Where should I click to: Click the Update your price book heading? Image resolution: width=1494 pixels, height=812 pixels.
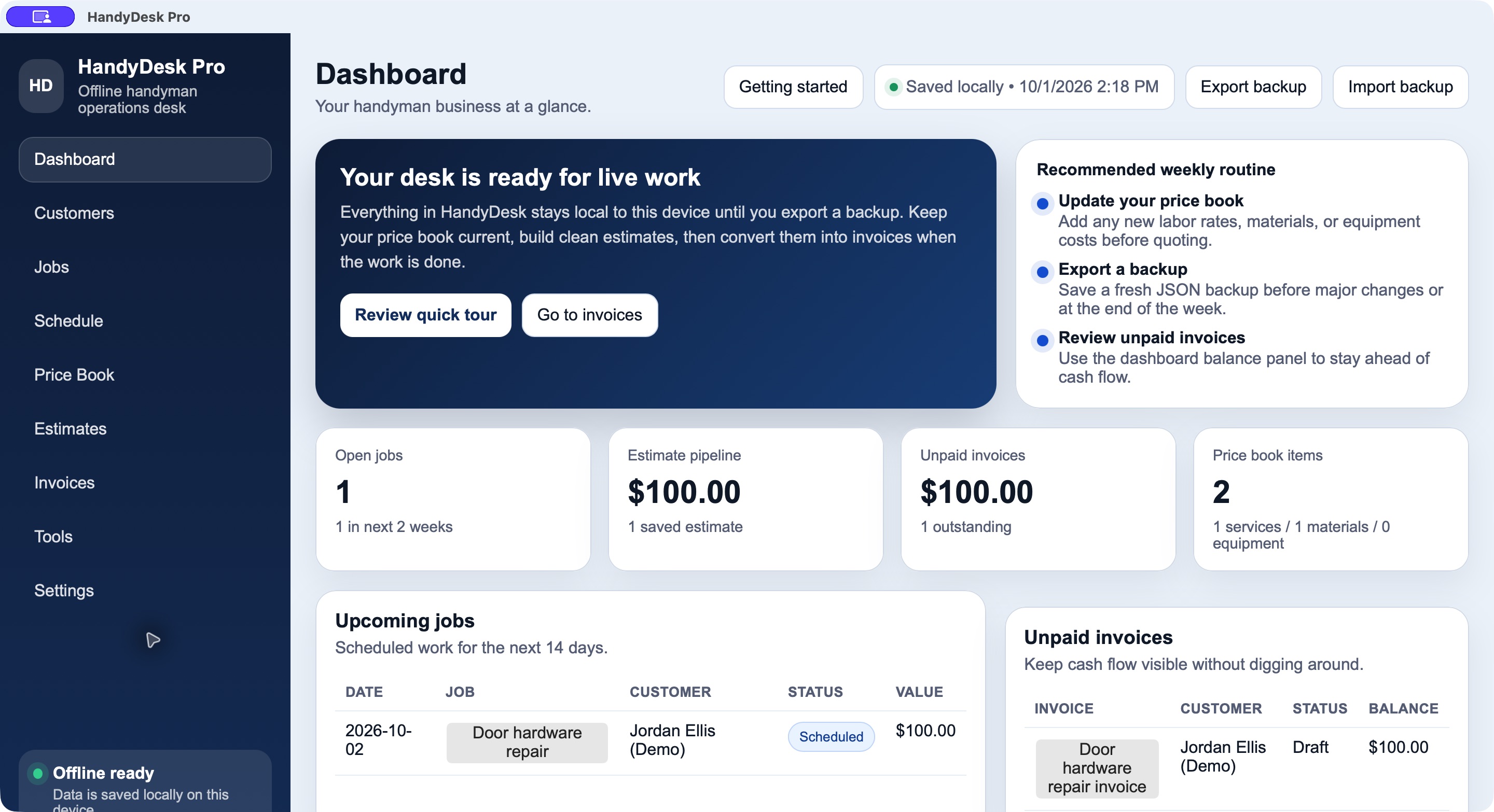coord(1150,201)
